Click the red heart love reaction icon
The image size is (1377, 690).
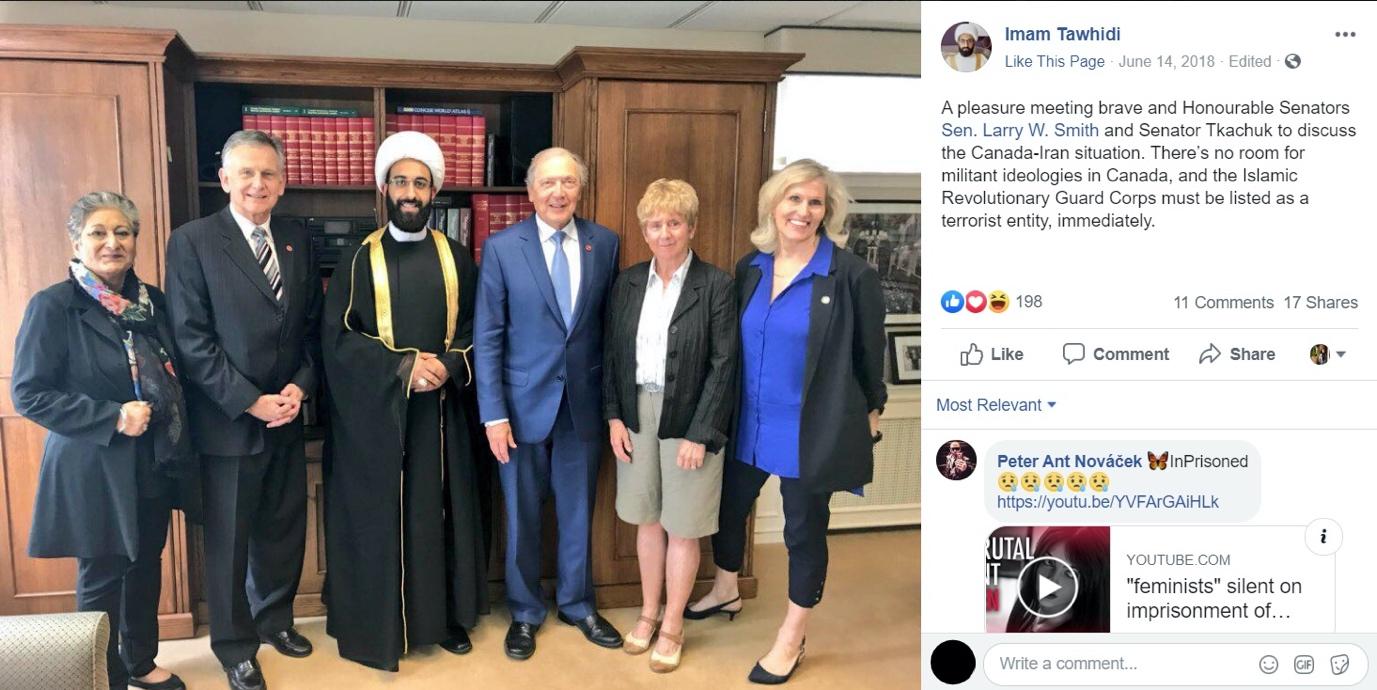pyautogui.click(x=975, y=301)
